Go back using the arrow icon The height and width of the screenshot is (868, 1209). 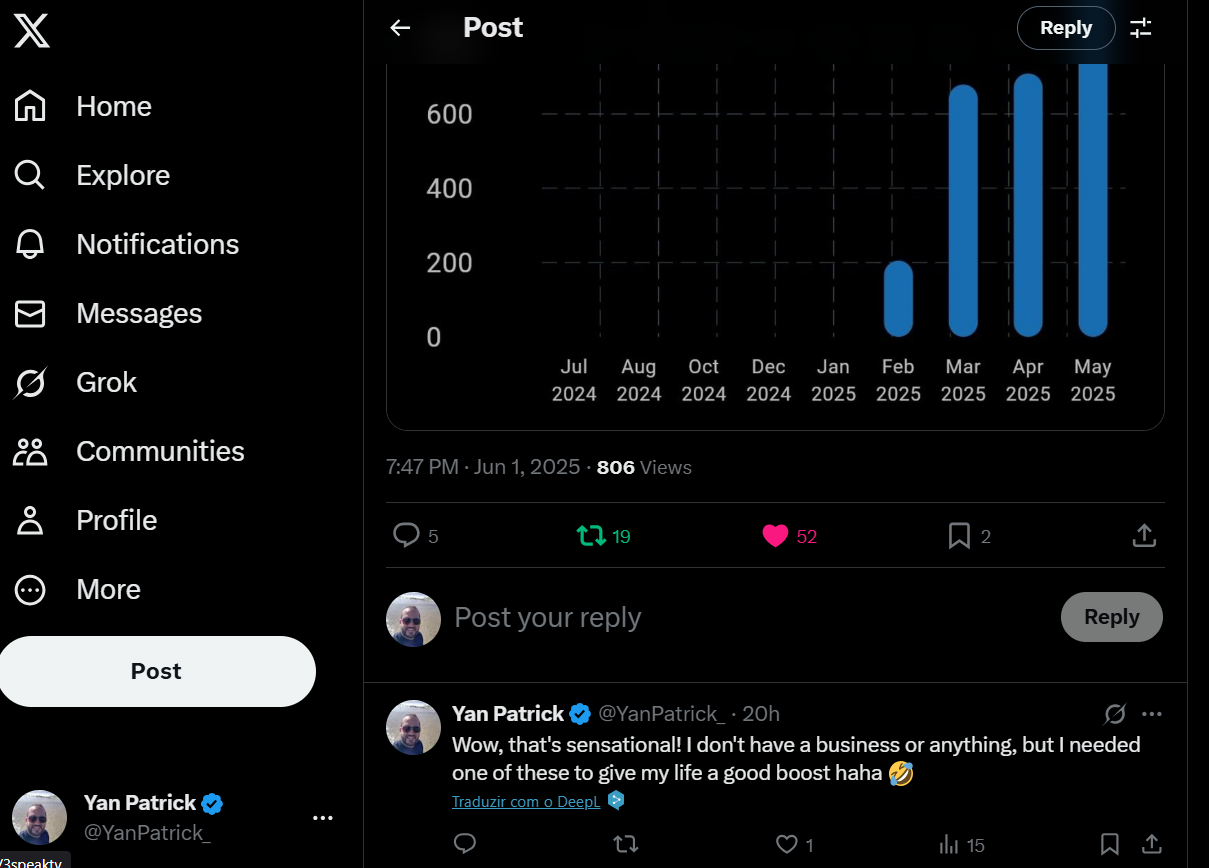[400, 28]
